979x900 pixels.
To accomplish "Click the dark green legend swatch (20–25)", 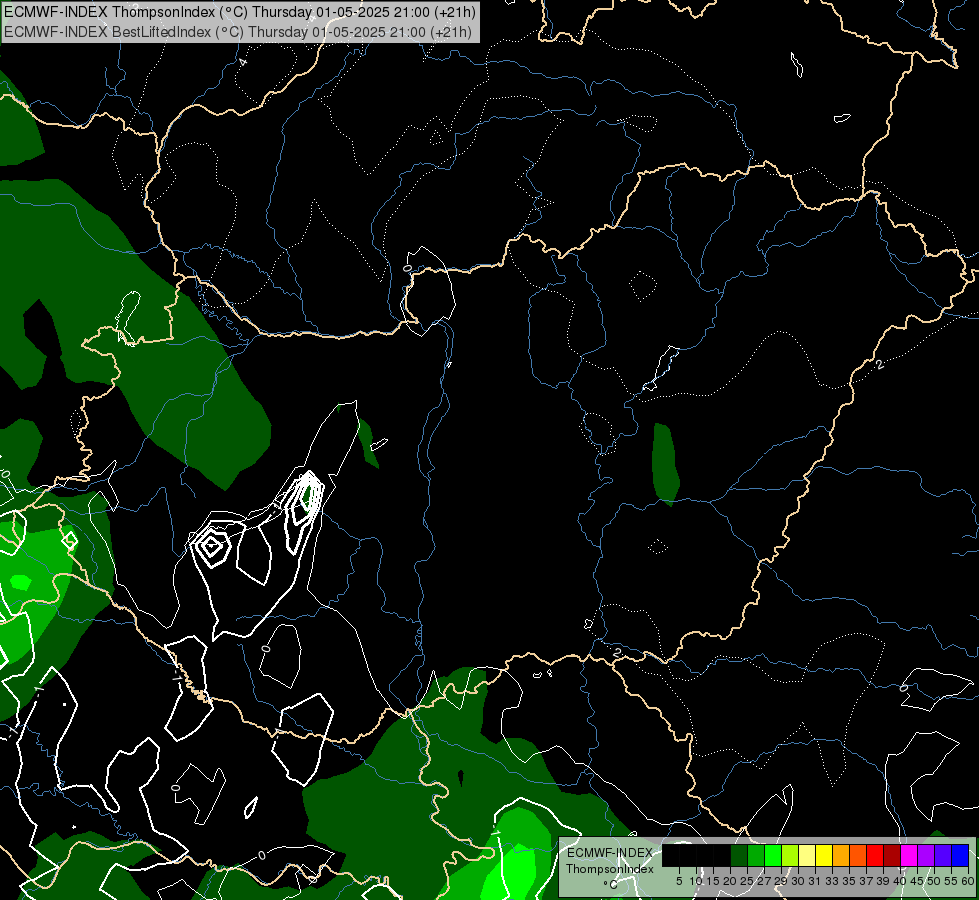I will (739, 855).
